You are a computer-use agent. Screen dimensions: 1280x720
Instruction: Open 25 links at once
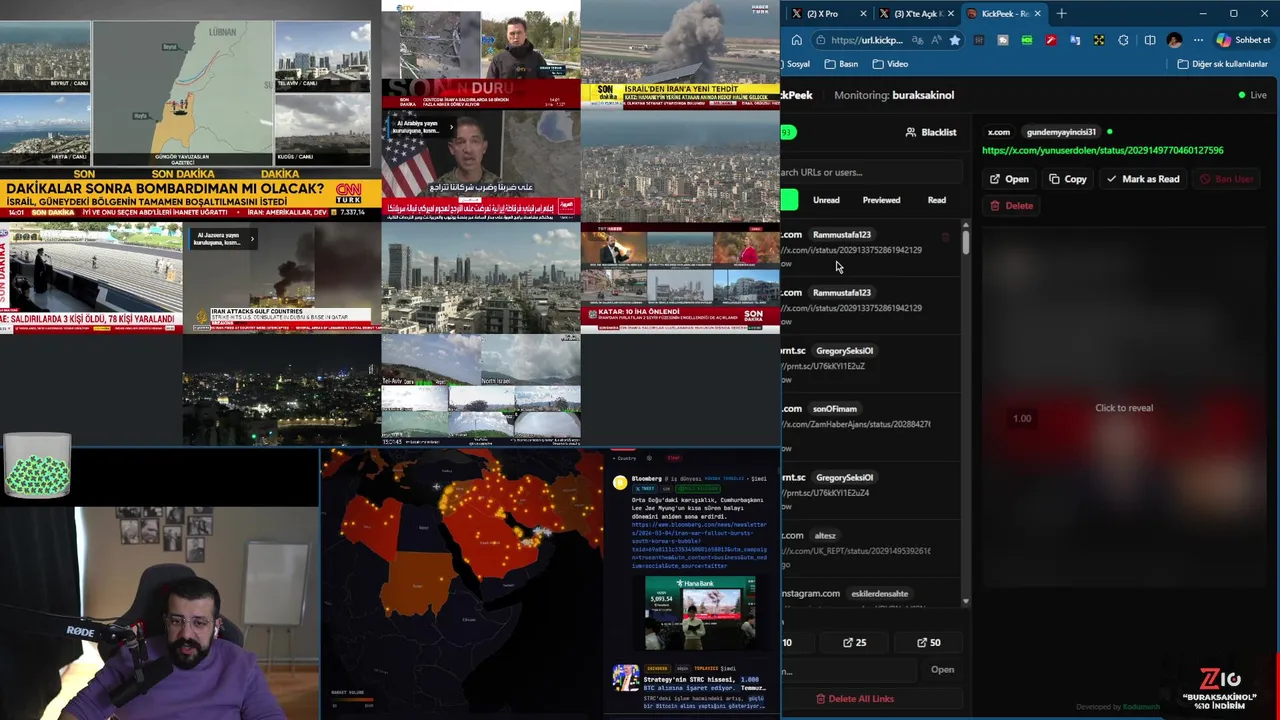tap(854, 642)
